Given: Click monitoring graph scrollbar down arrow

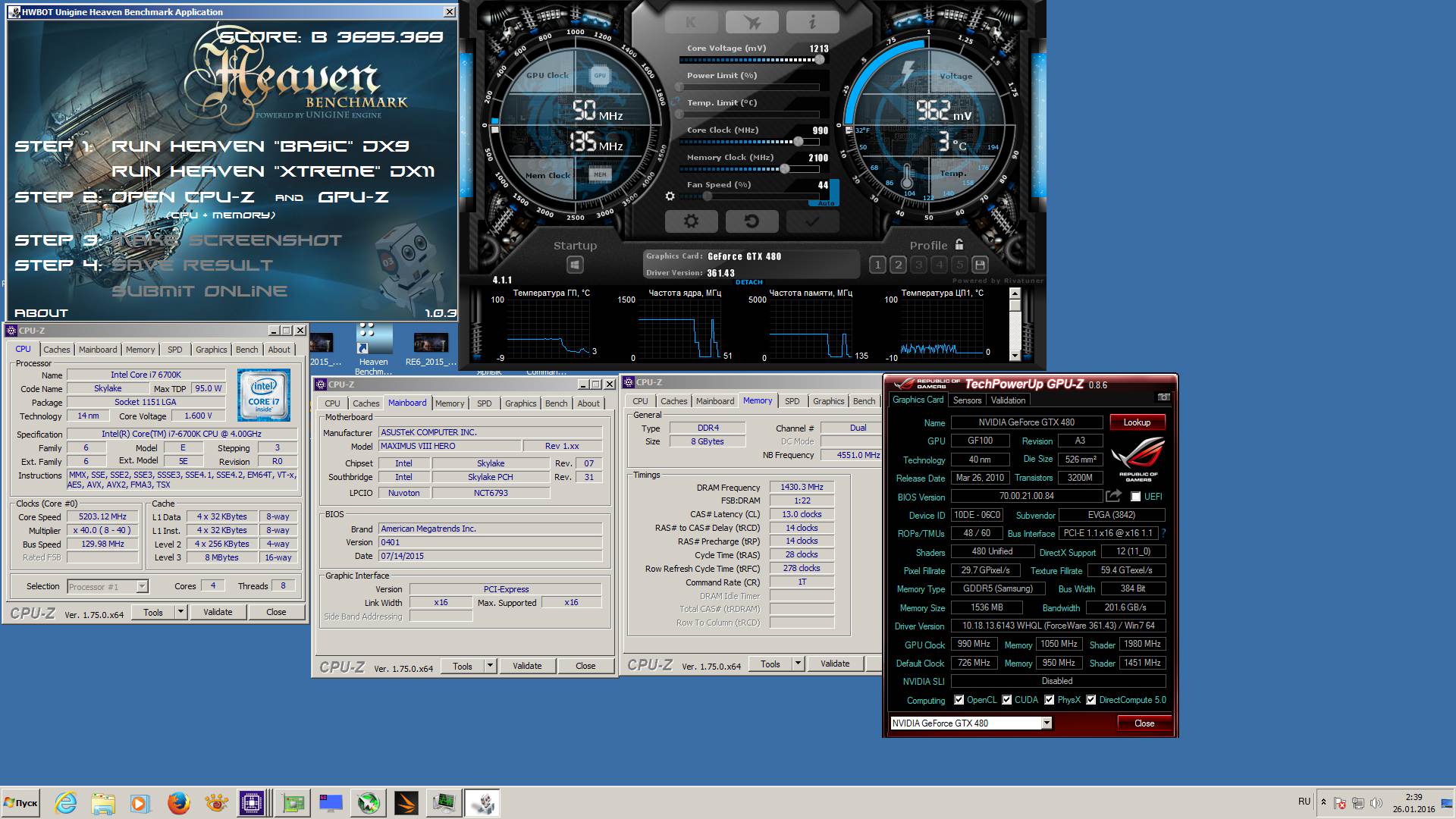Looking at the screenshot, I should 1015,355.
